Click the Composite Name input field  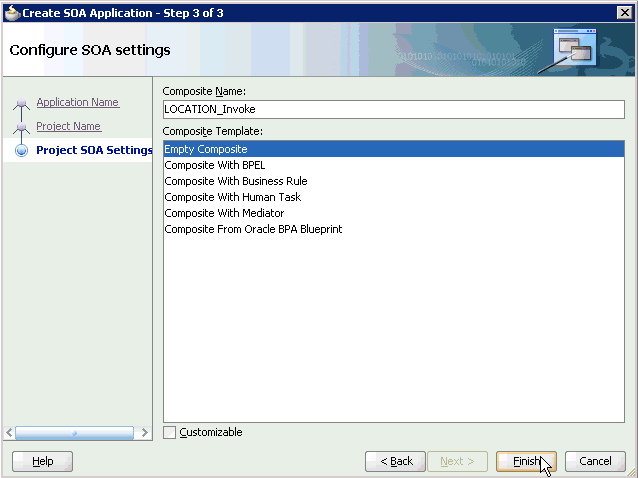(x=393, y=109)
